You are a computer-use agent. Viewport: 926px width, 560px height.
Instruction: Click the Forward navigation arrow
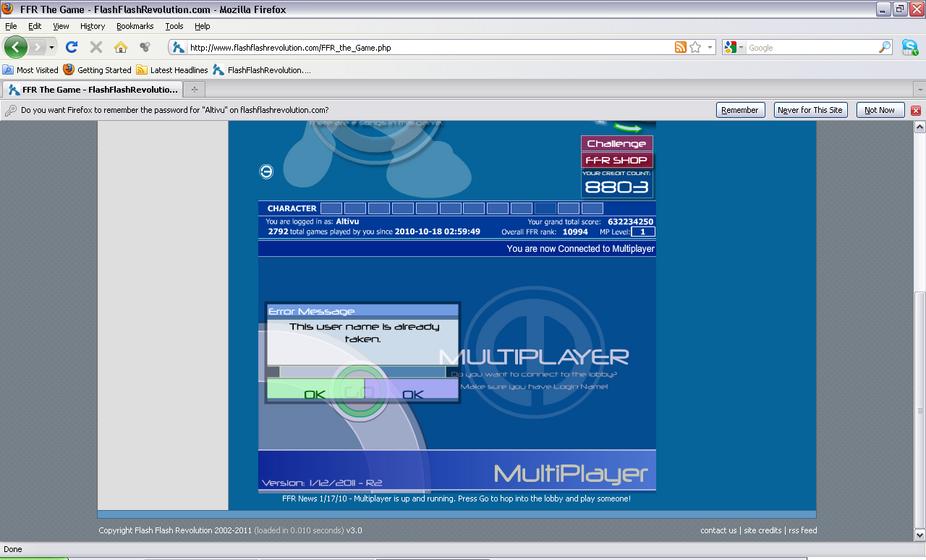click(37, 47)
